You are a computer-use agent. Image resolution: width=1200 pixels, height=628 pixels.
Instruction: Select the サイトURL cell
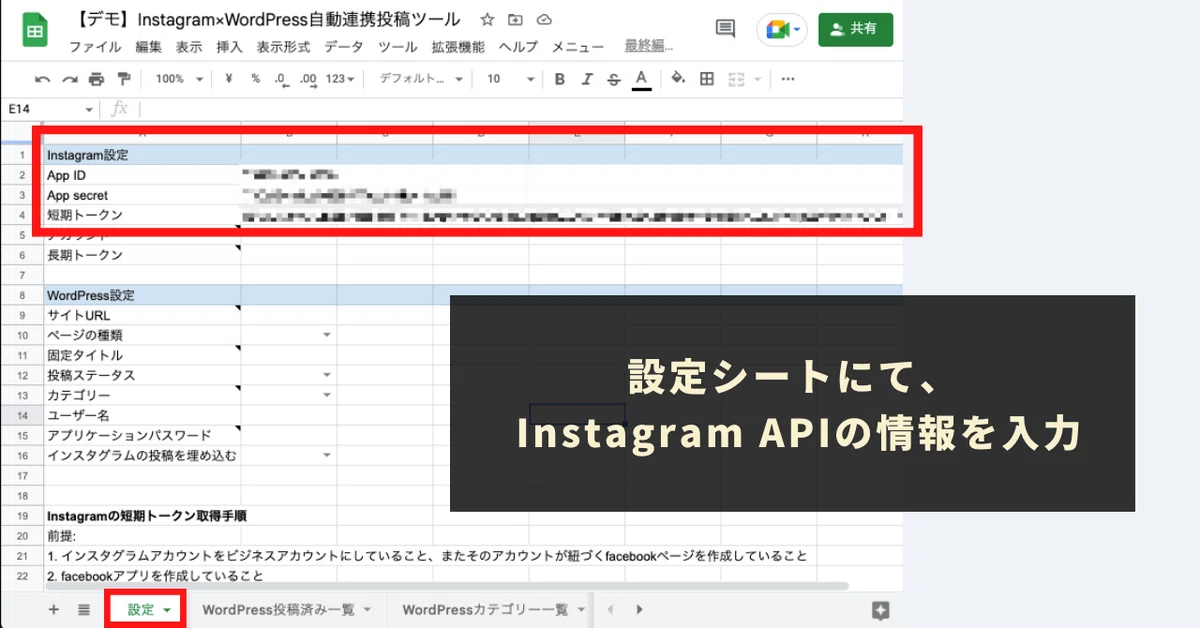click(x=142, y=315)
